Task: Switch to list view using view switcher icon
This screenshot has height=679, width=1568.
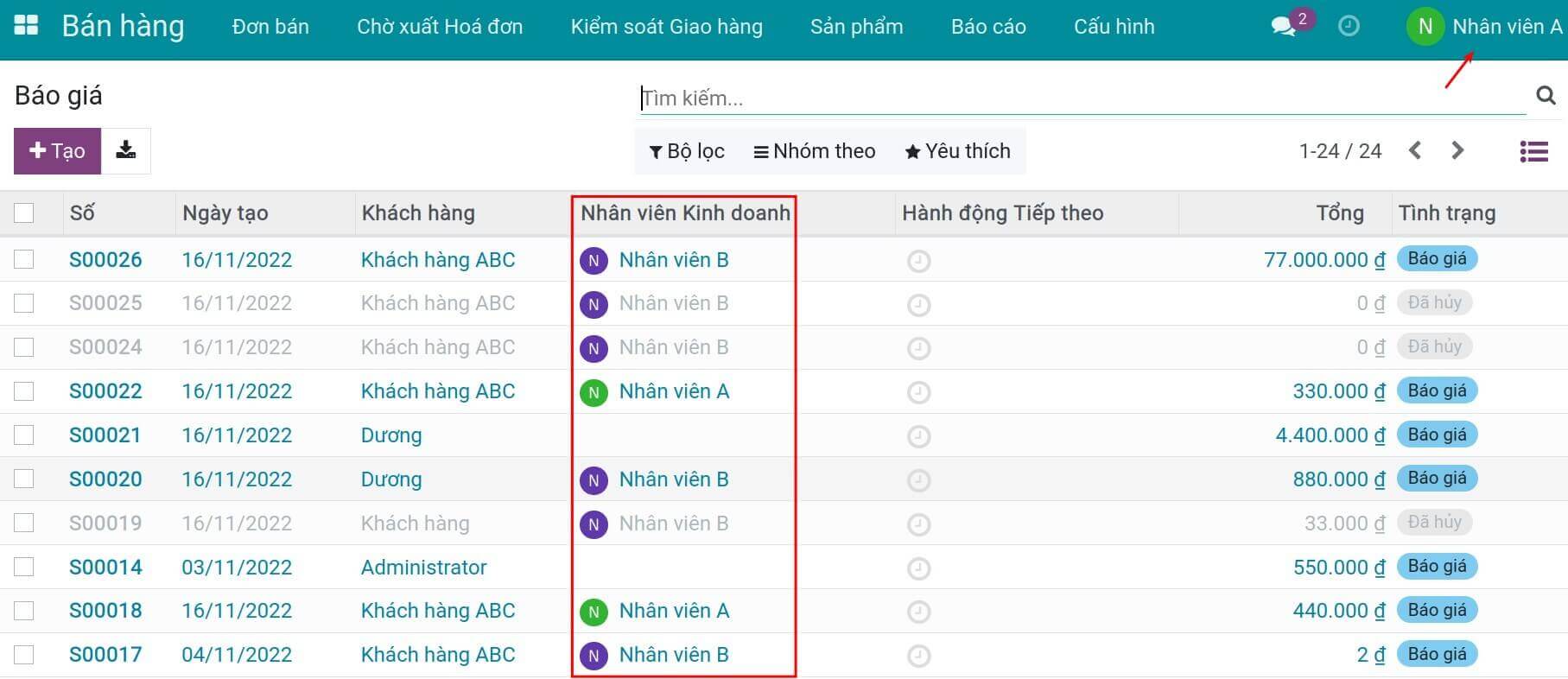Action: click(1533, 150)
